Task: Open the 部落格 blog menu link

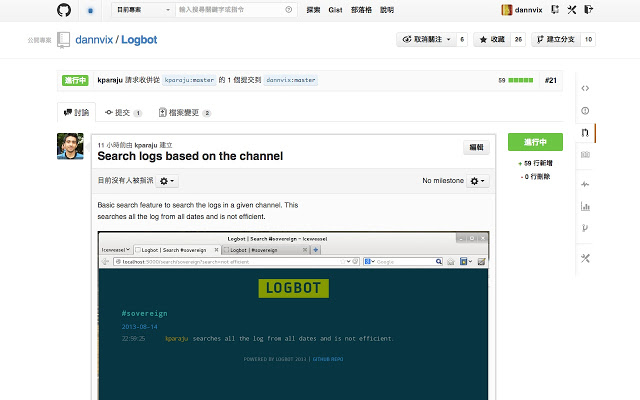Action: [x=361, y=10]
